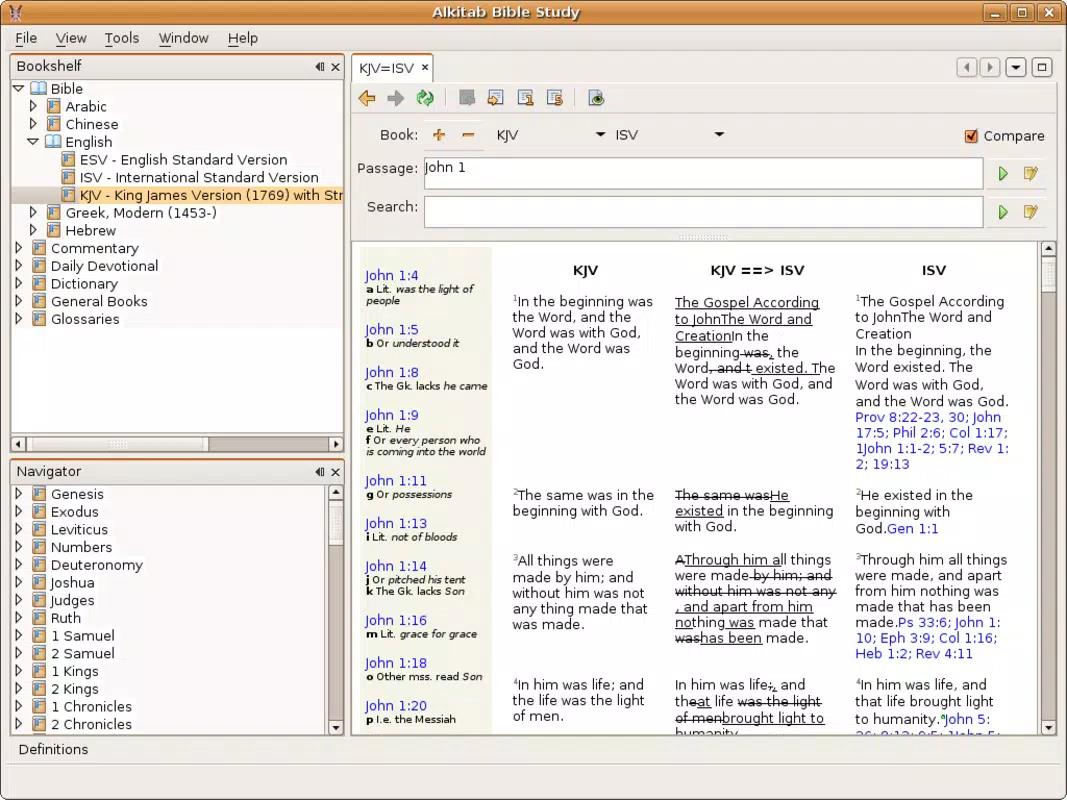Expand Genesis in the Navigator

(x=18, y=494)
